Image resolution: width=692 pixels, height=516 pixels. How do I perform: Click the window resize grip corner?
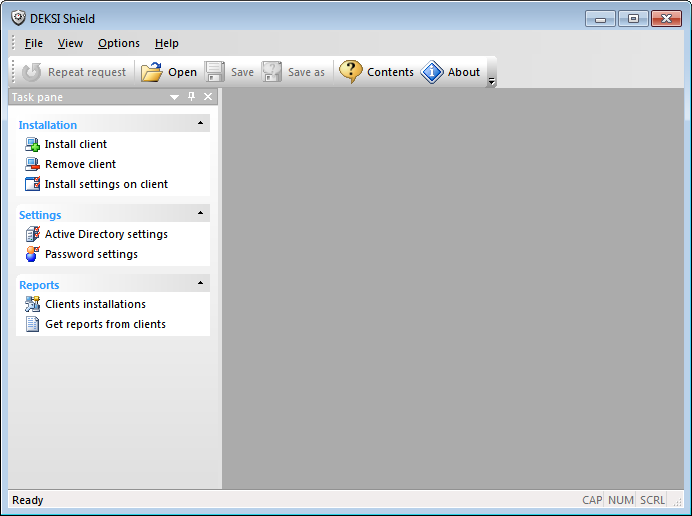(678, 502)
